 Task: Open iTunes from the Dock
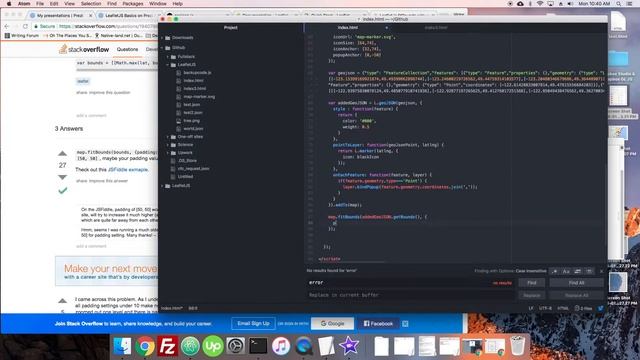click(281, 346)
